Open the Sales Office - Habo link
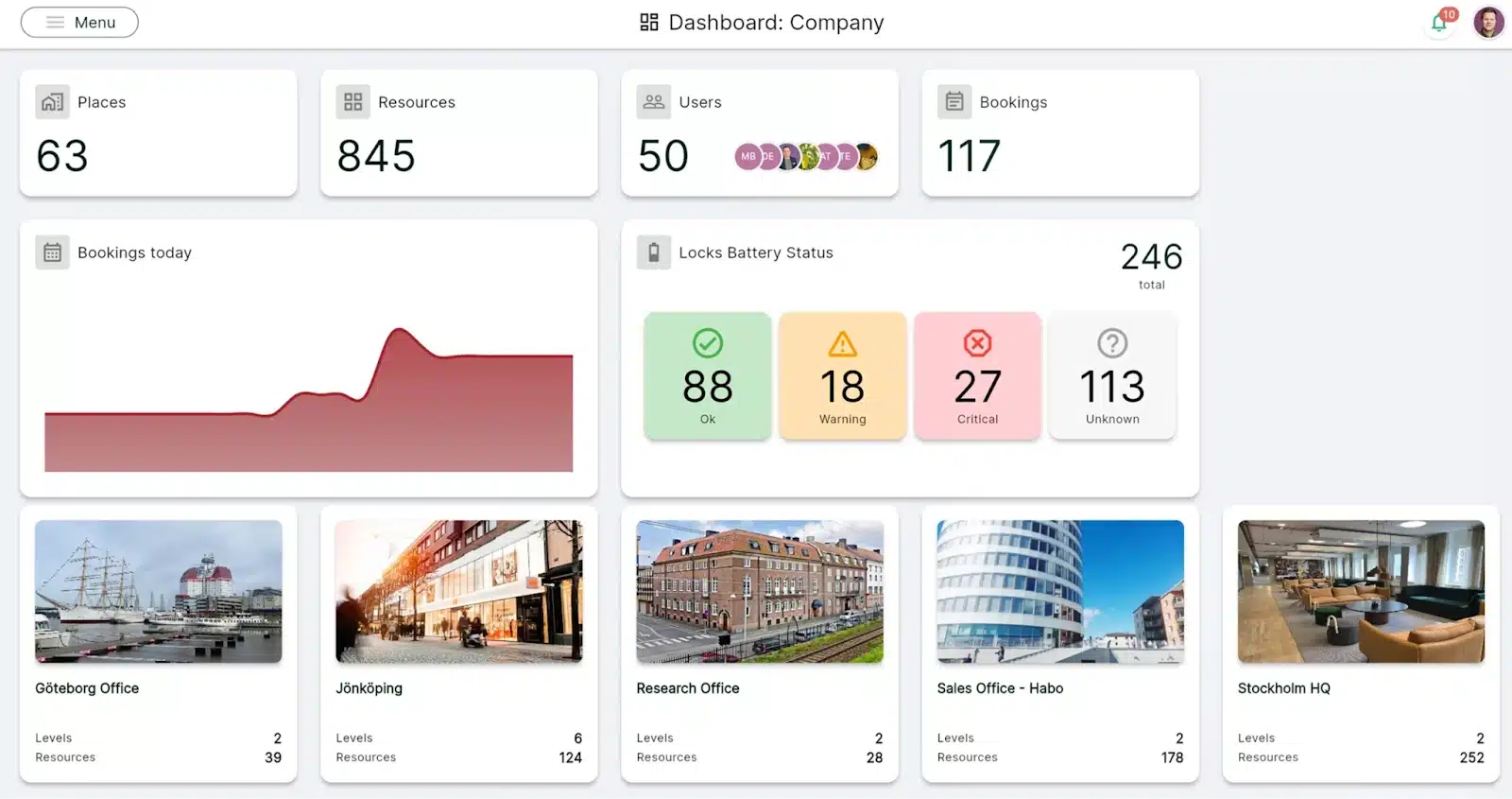Screen dimensions: 1512x799 1000,688
